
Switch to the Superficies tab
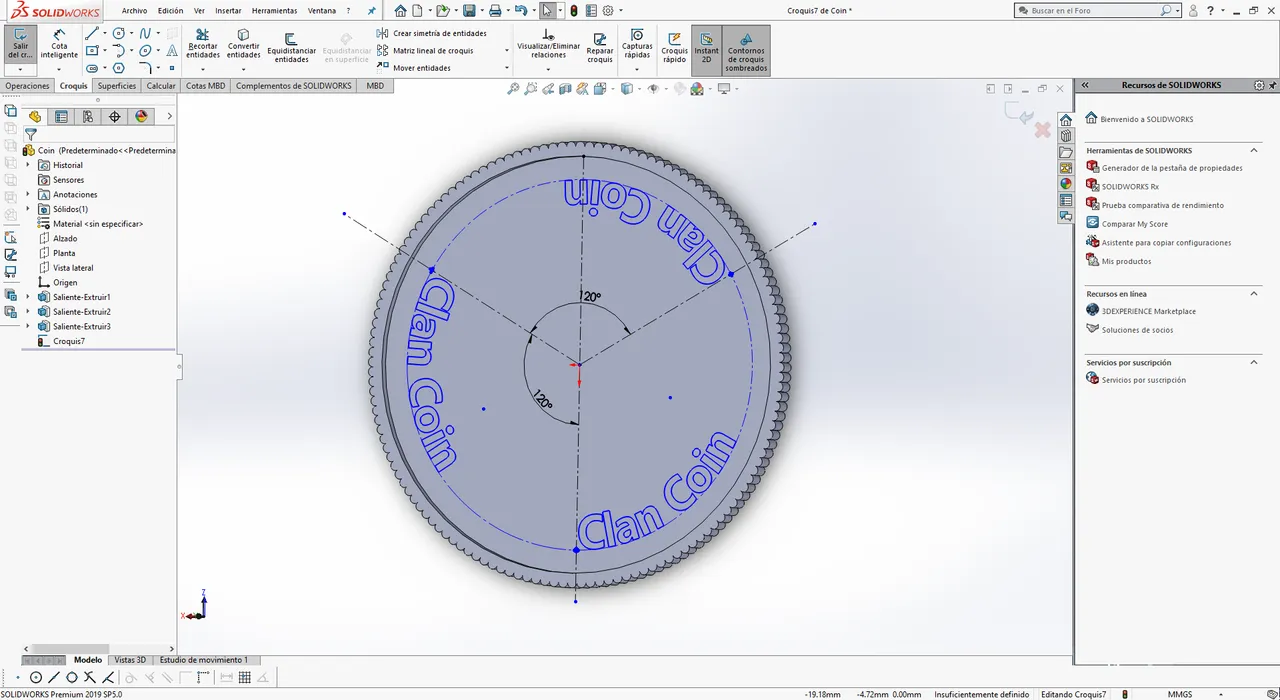(117, 86)
